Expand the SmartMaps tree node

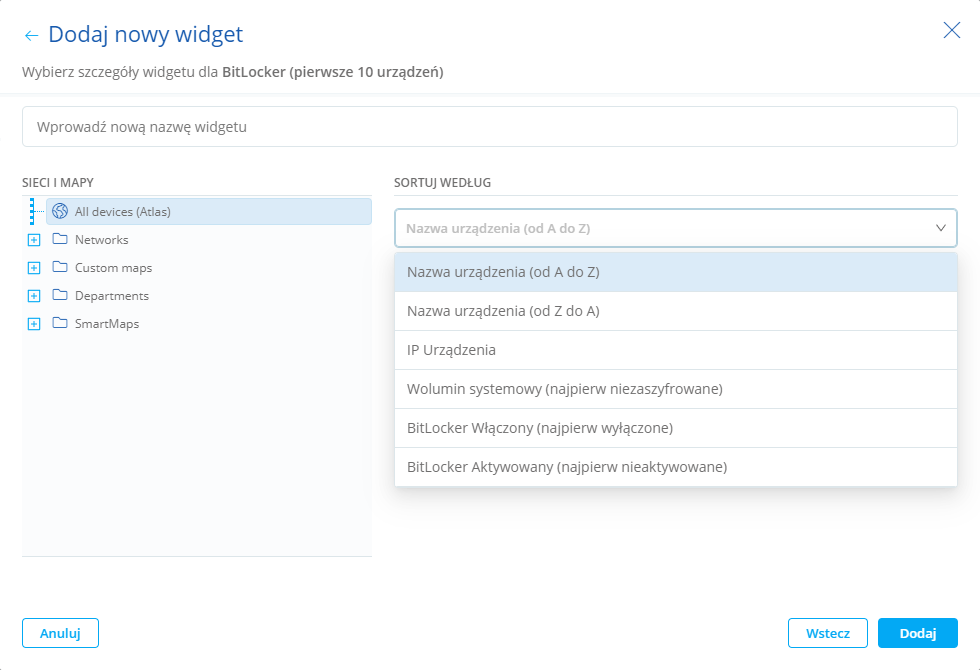coord(34,323)
